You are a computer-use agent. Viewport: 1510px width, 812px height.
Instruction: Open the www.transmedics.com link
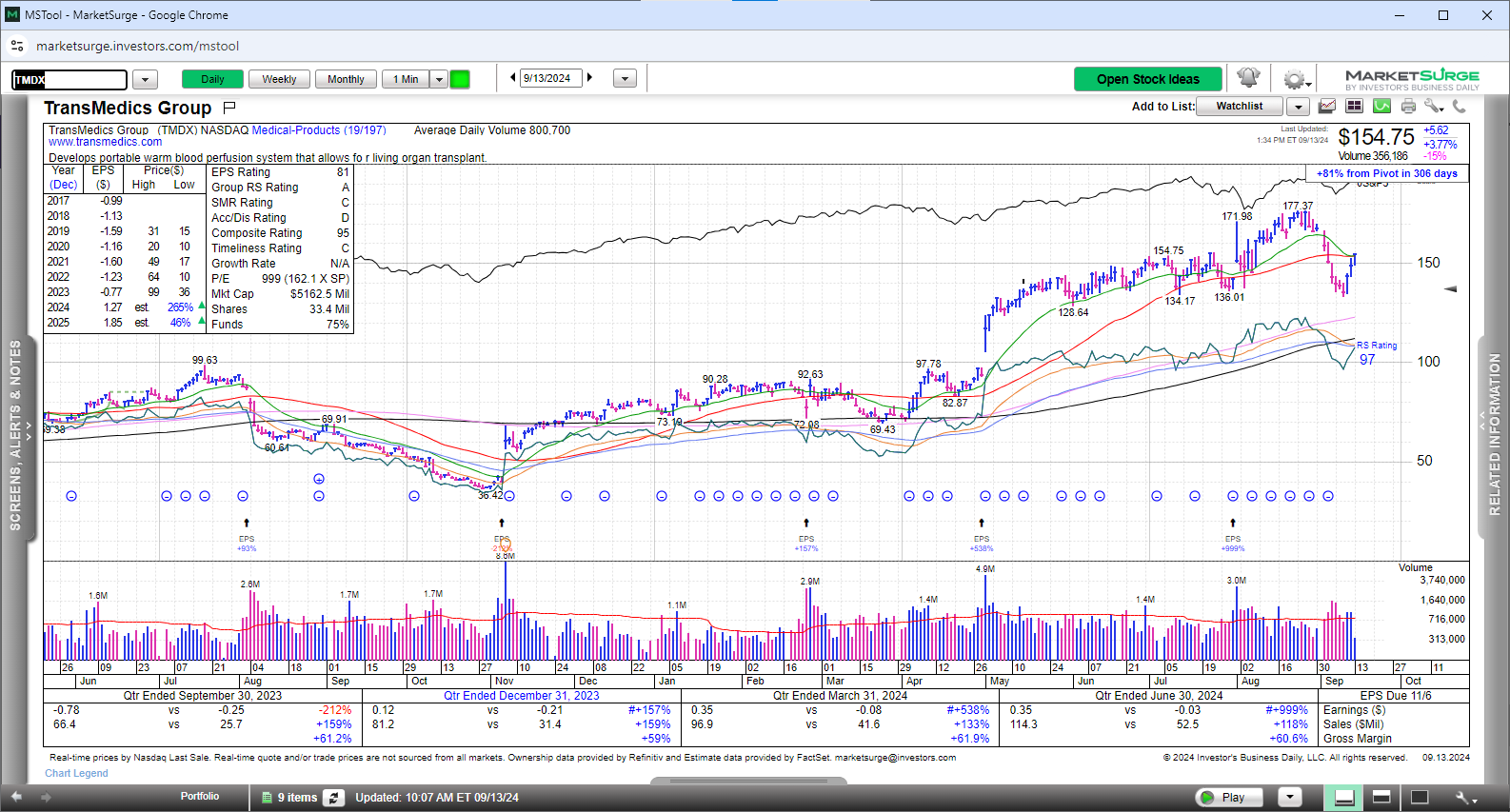pyautogui.click(x=106, y=142)
